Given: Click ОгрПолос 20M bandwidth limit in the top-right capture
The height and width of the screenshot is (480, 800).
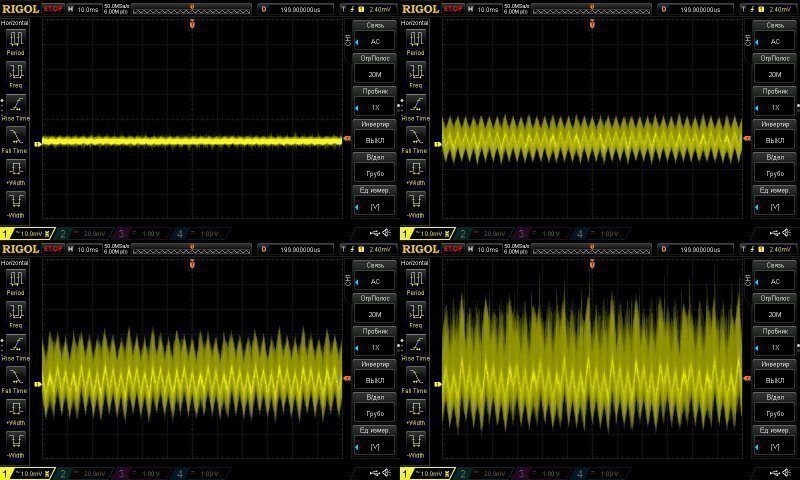Looking at the screenshot, I should [774, 68].
